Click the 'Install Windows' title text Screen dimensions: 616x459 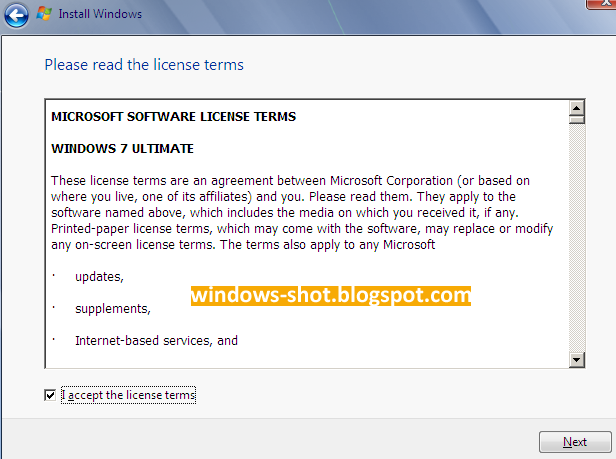100,14
